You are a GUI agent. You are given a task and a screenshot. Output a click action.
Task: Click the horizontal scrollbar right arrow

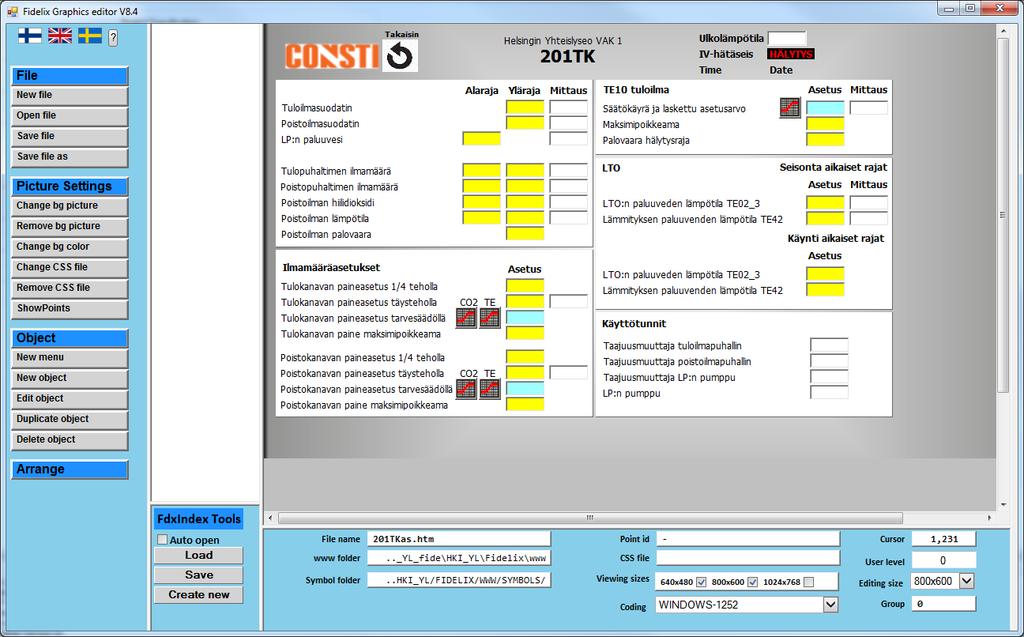pos(989,517)
